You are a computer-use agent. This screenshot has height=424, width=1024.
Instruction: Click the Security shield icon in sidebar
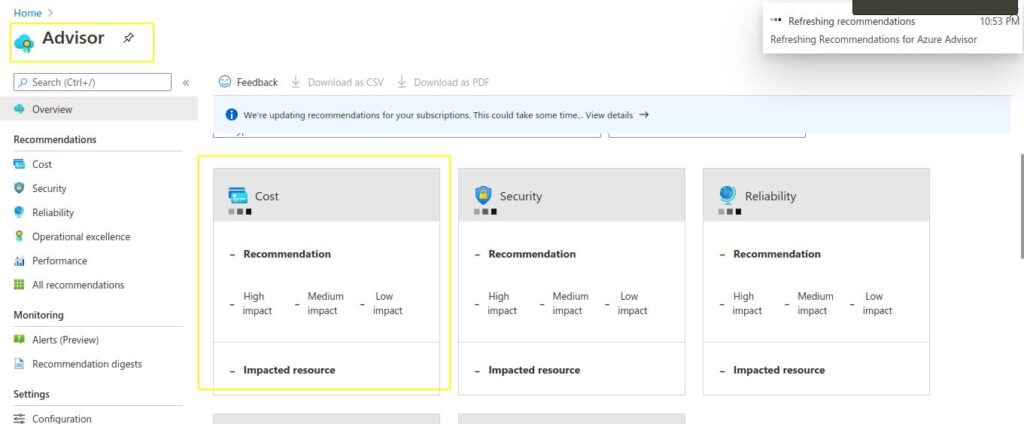click(x=19, y=188)
